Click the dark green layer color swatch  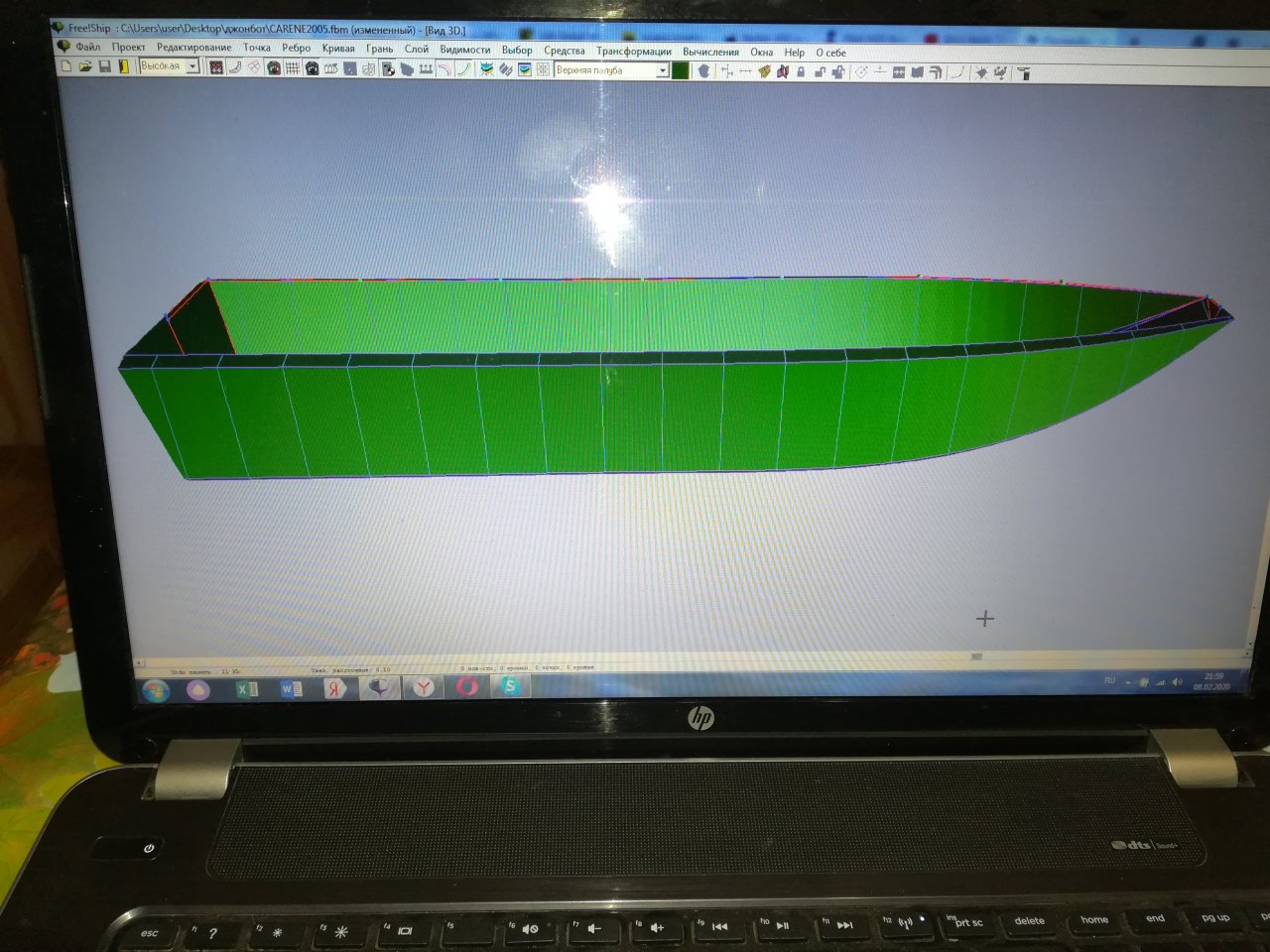tap(680, 70)
